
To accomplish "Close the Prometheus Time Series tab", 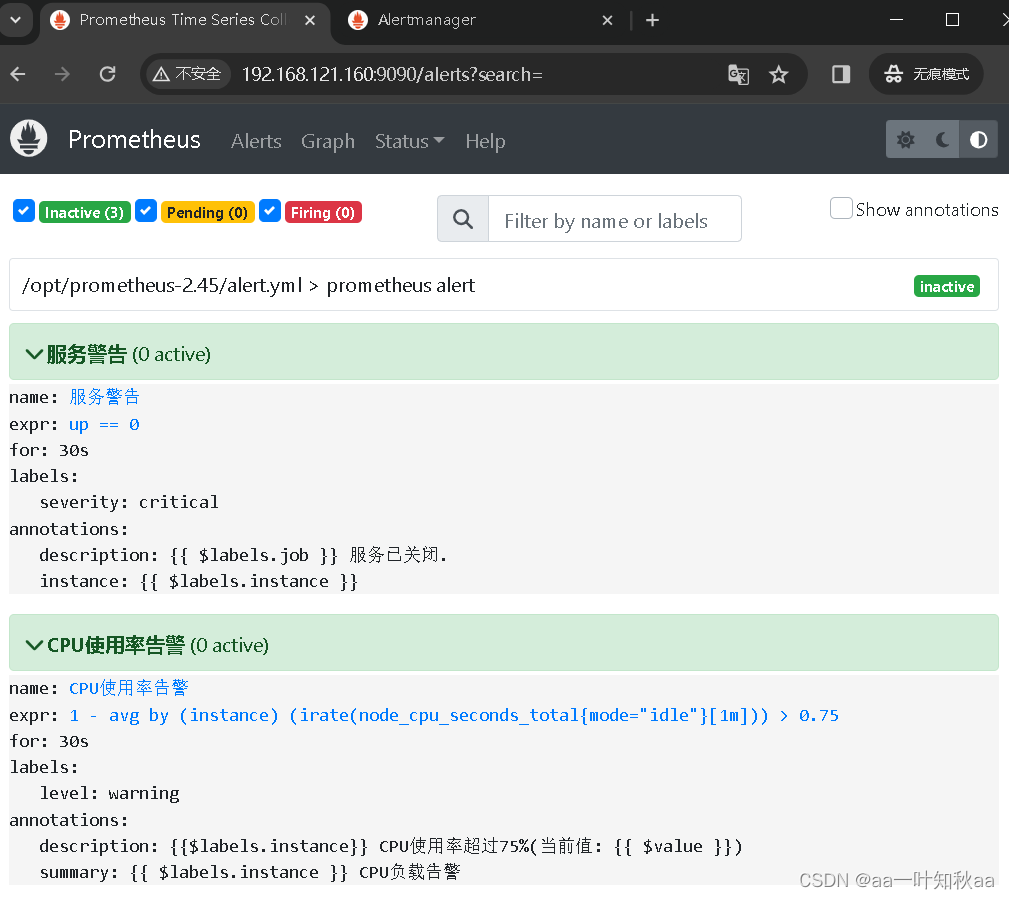I will coord(310,21).
